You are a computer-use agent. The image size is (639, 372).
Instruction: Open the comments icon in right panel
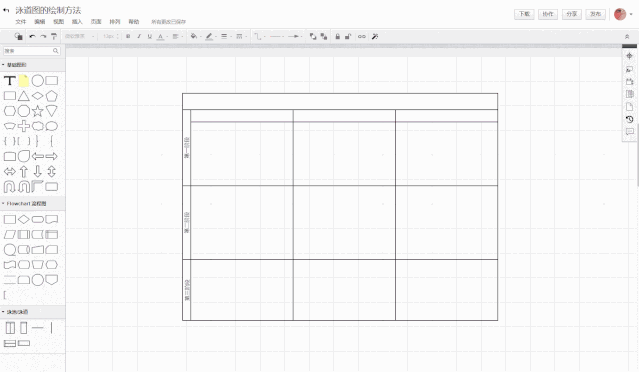(x=629, y=132)
